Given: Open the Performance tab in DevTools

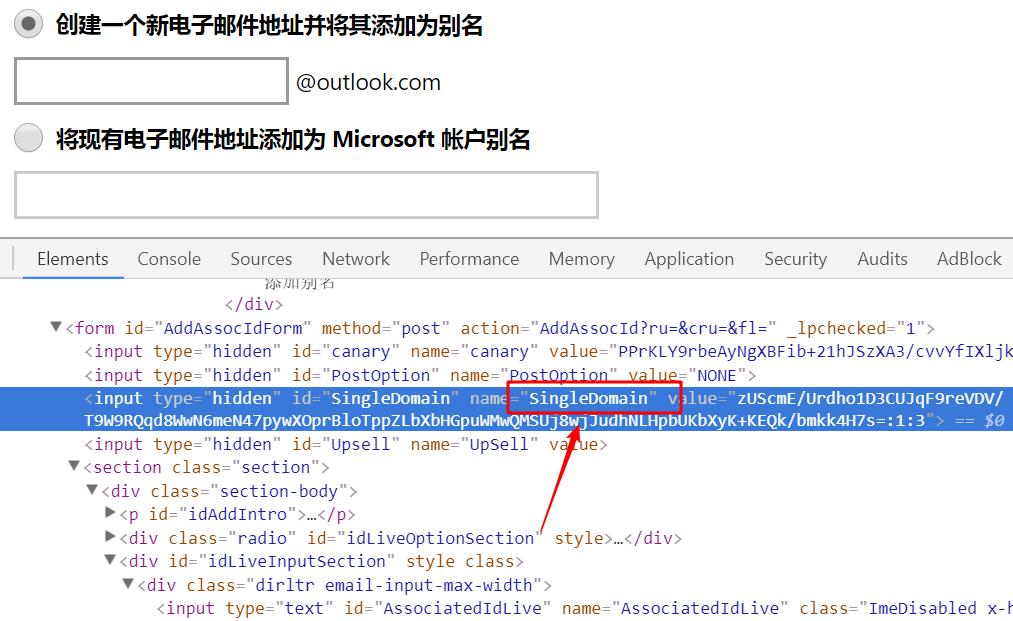Looking at the screenshot, I should [469, 259].
